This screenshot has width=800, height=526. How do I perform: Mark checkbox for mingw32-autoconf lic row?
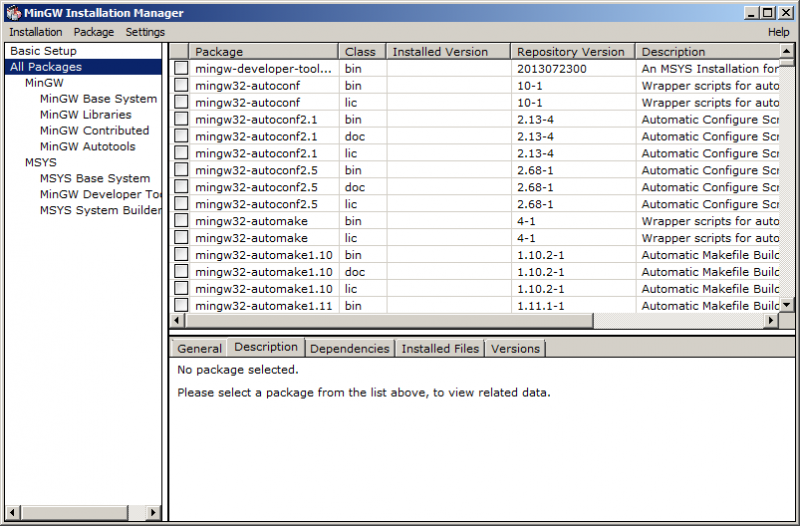point(181,102)
